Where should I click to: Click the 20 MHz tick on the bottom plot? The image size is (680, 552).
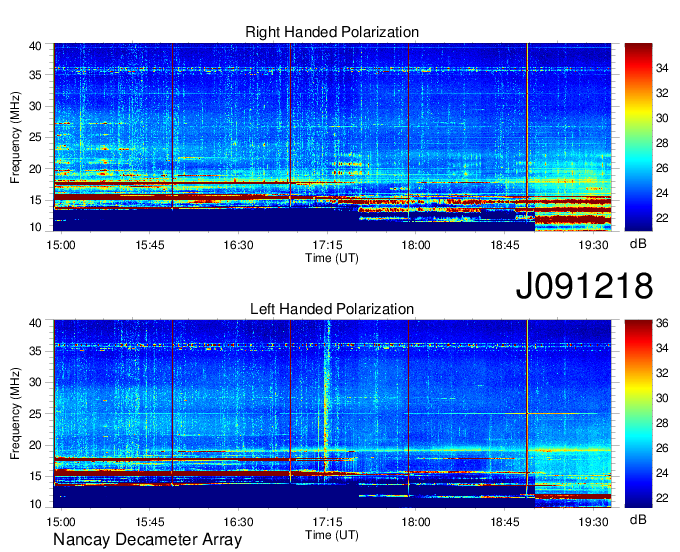click(x=35, y=445)
